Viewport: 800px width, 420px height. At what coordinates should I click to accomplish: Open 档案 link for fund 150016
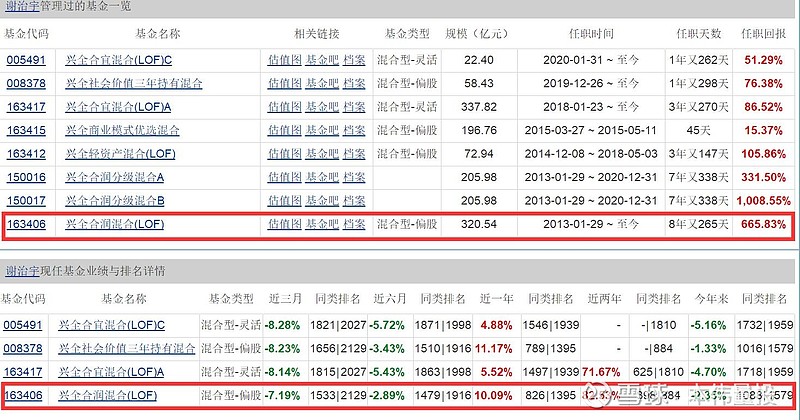pos(354,177)
